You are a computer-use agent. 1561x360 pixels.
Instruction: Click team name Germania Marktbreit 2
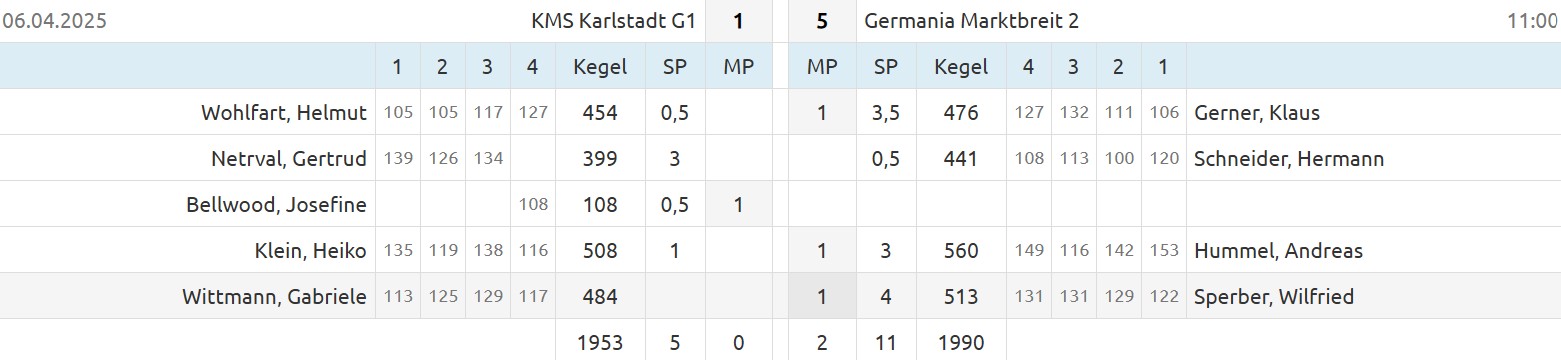(971, 21)
